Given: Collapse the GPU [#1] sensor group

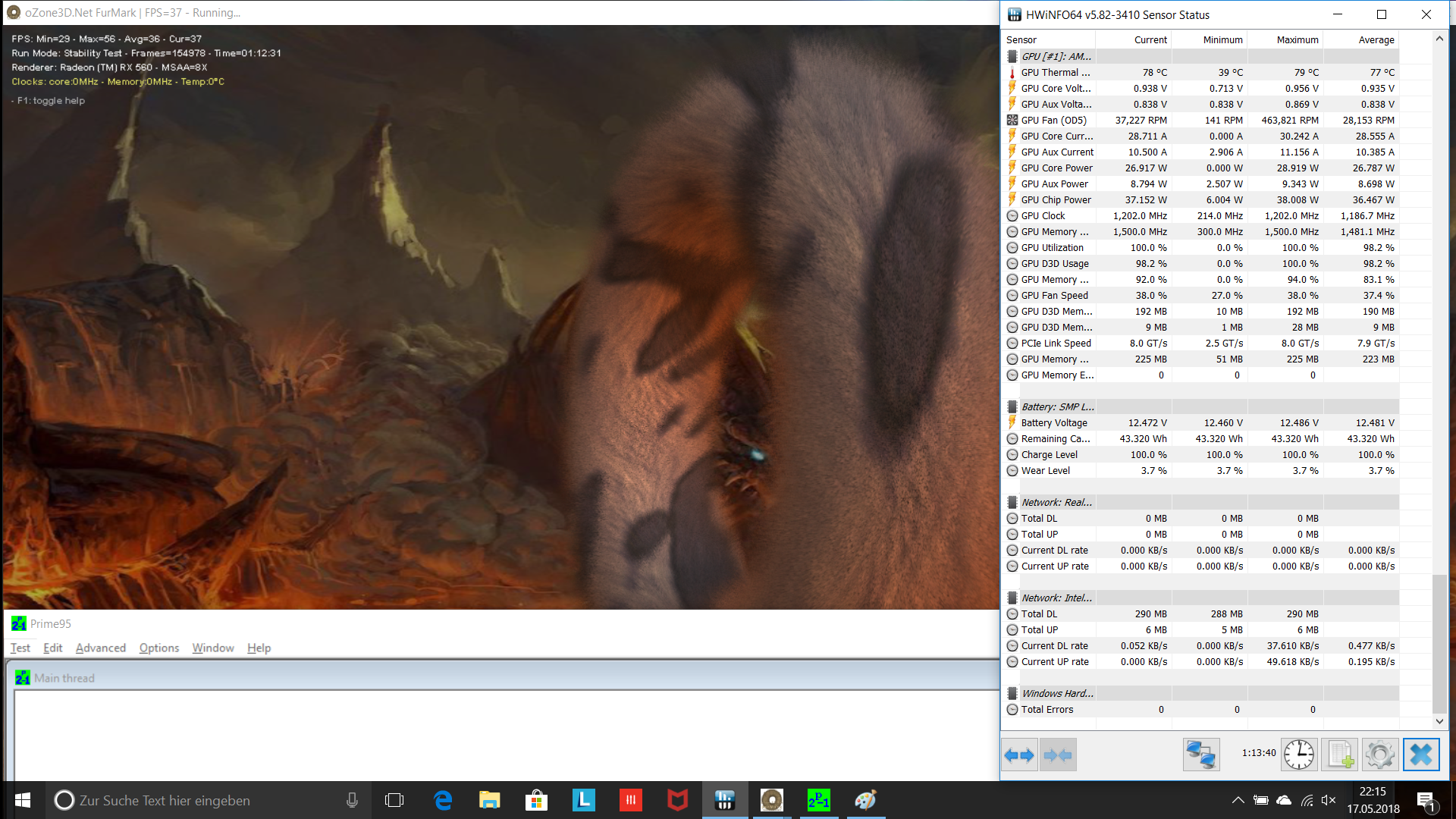Looking at the screenshot, I should tap(1012, 56).
